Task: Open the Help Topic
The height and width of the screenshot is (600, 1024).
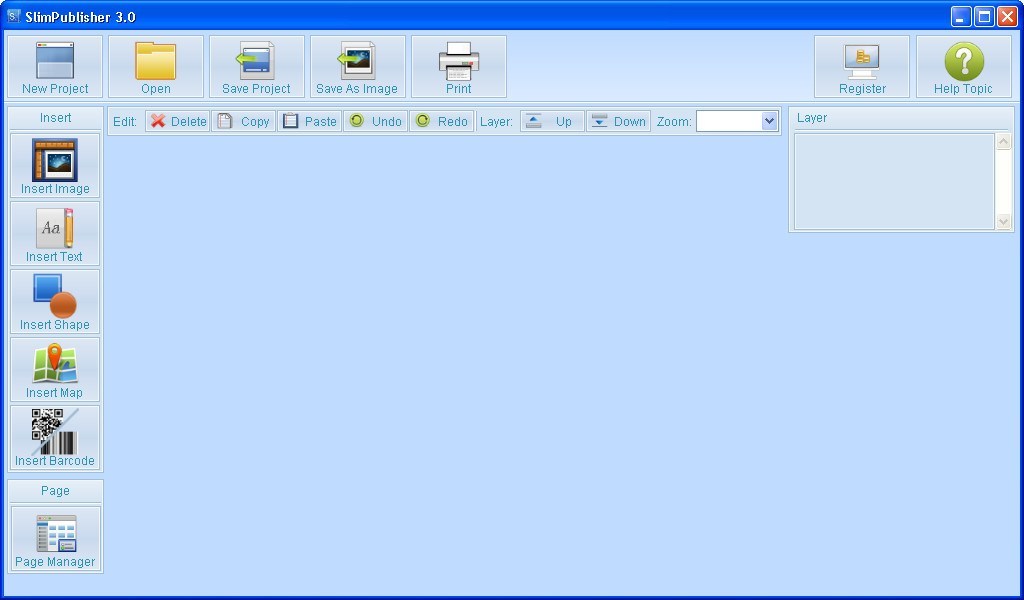Action: pyautogui.click(x=964, y=67)
